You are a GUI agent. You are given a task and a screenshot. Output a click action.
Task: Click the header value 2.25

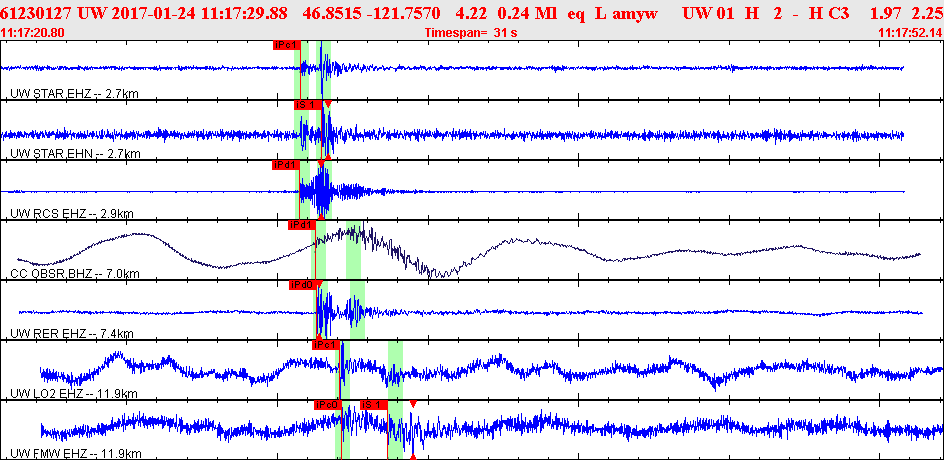point(929,13)
